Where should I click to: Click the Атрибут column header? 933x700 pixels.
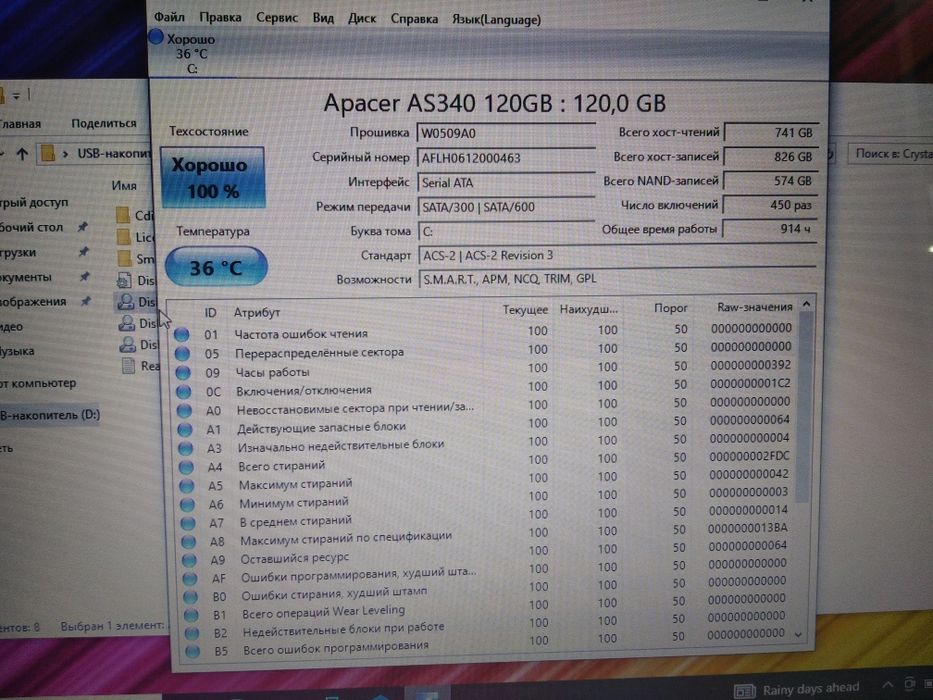point(256,312)
